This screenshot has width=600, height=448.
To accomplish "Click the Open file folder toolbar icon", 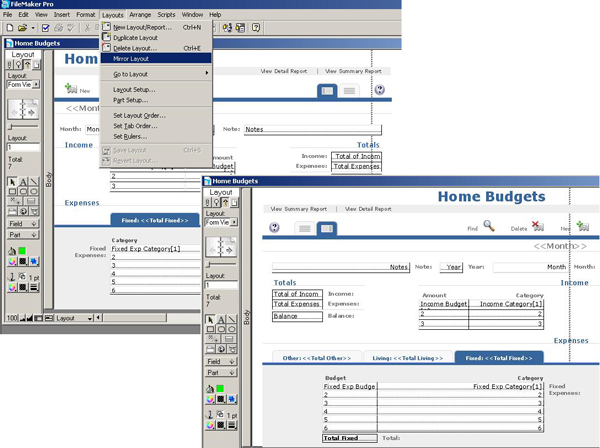I will click(23, 28).
